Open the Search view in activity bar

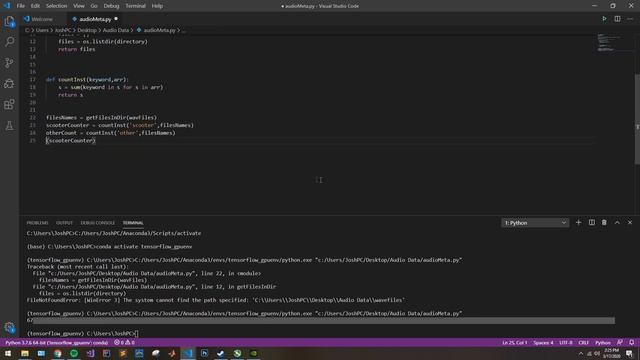pos(9,42)
